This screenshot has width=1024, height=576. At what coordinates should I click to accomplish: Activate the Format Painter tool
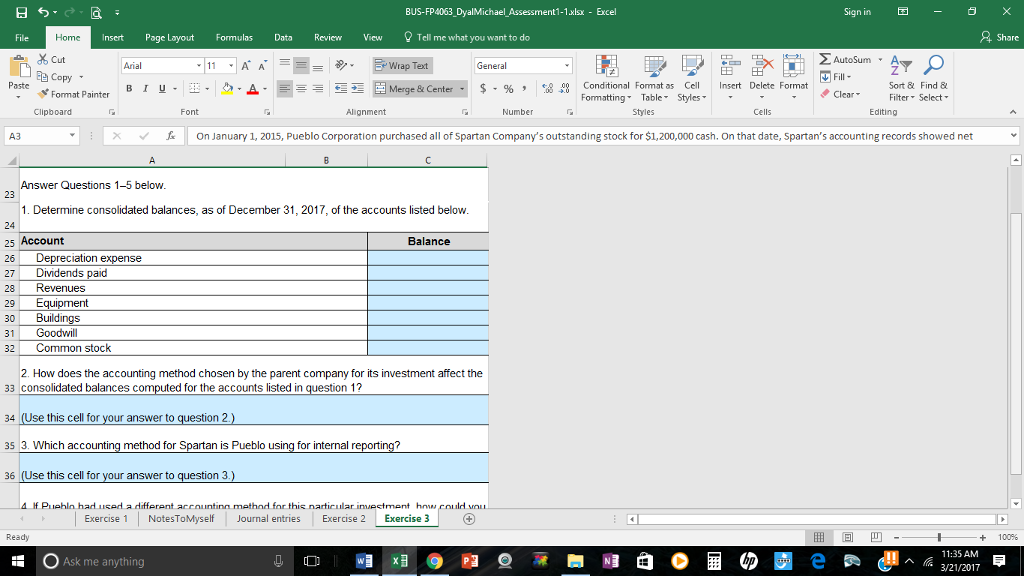[x=72, y=94]
